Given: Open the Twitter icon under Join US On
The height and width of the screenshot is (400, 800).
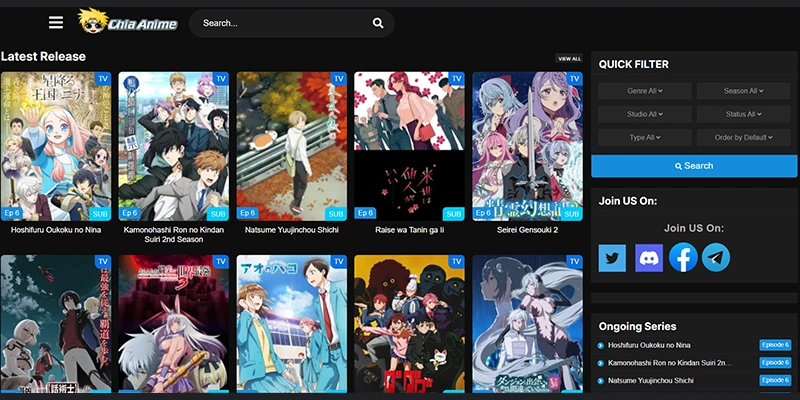Looking at the screenshot, I should (x=612, y=258).
